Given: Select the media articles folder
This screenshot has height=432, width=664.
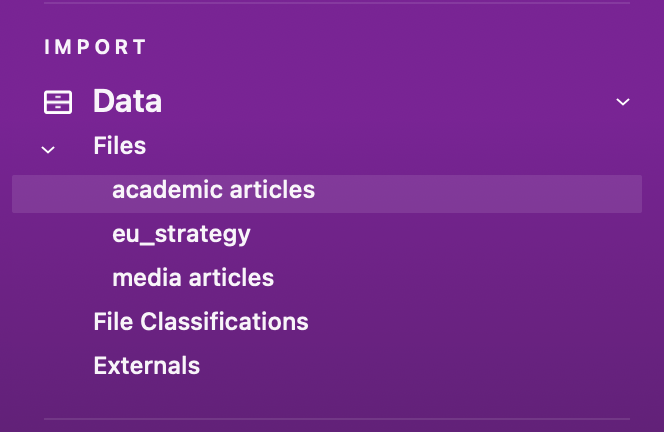Looking at the screenshot, I should pos(193,277).
